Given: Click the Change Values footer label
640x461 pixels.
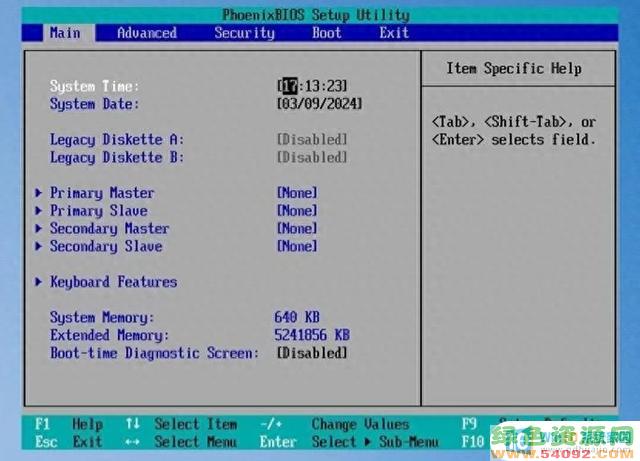Looking at the screenshot, I should tap(360, 424).
